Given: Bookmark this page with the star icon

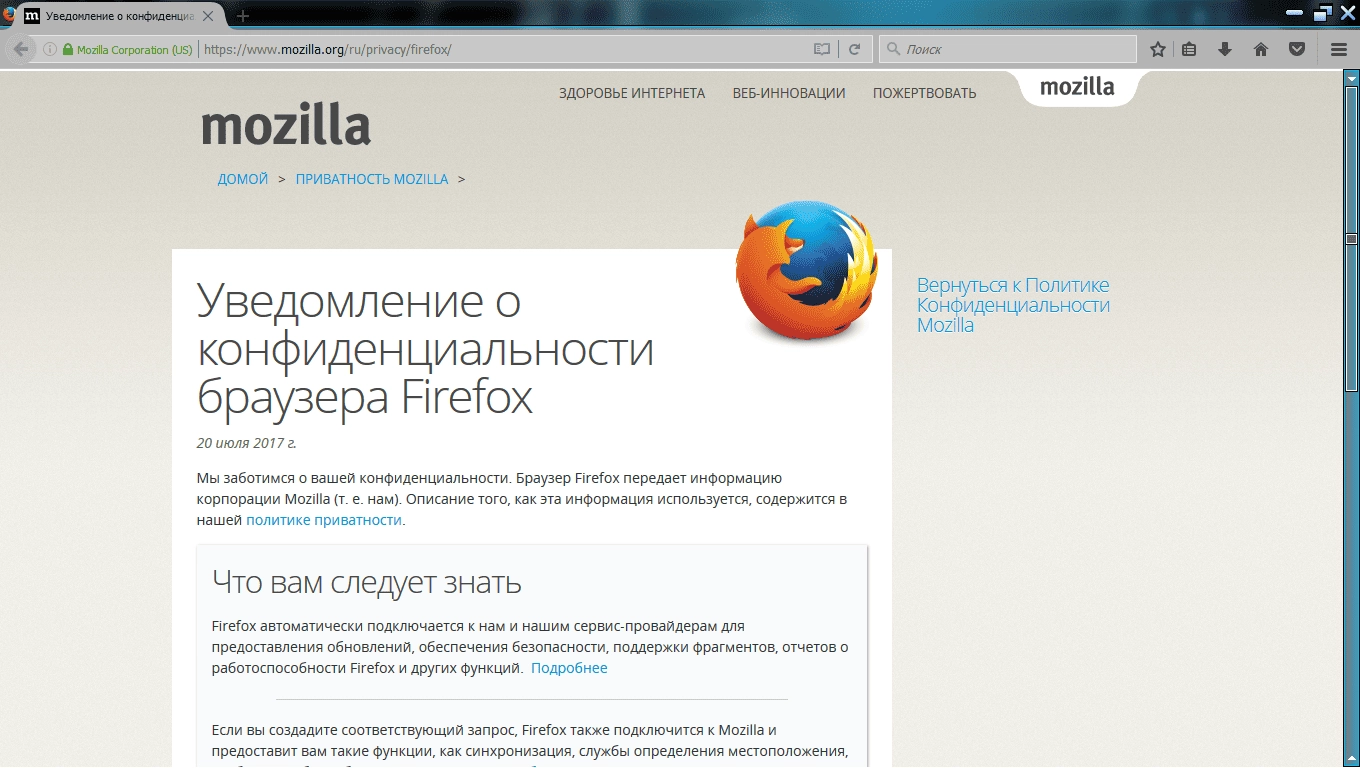Looking at the screenshot, I should 1158,49.
